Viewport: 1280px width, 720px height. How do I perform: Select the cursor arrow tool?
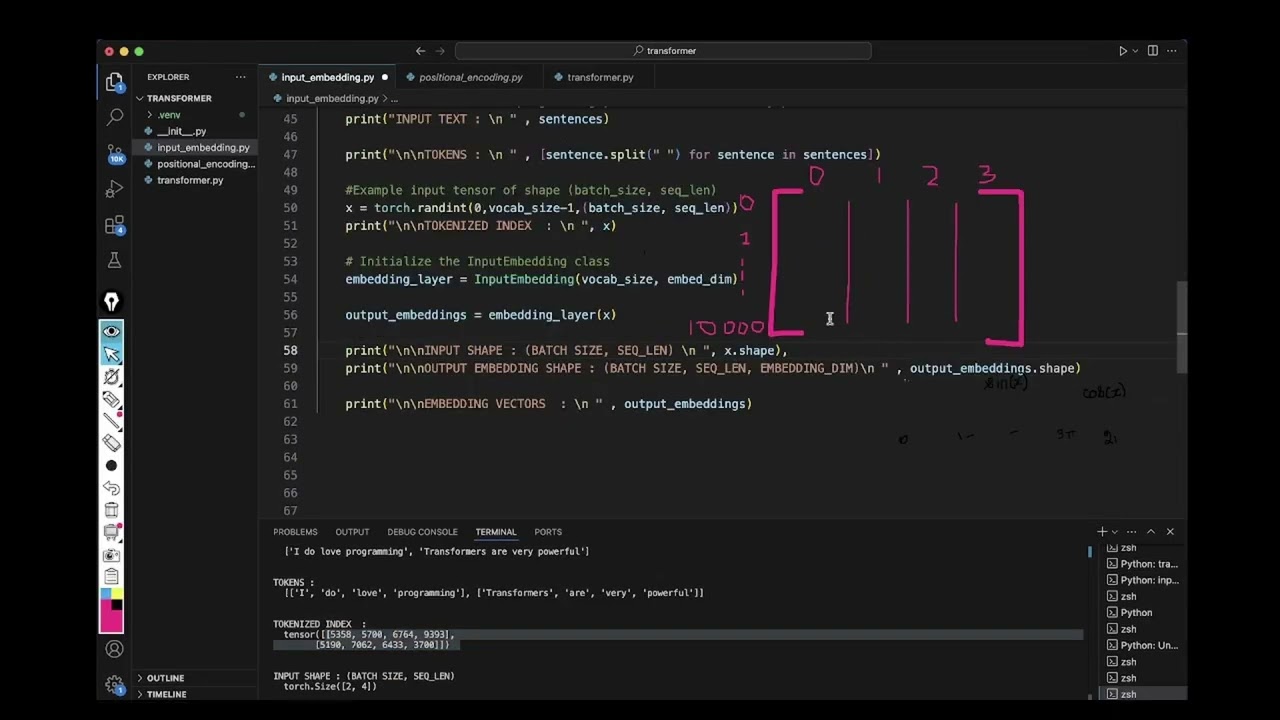[x=111, y=354]
